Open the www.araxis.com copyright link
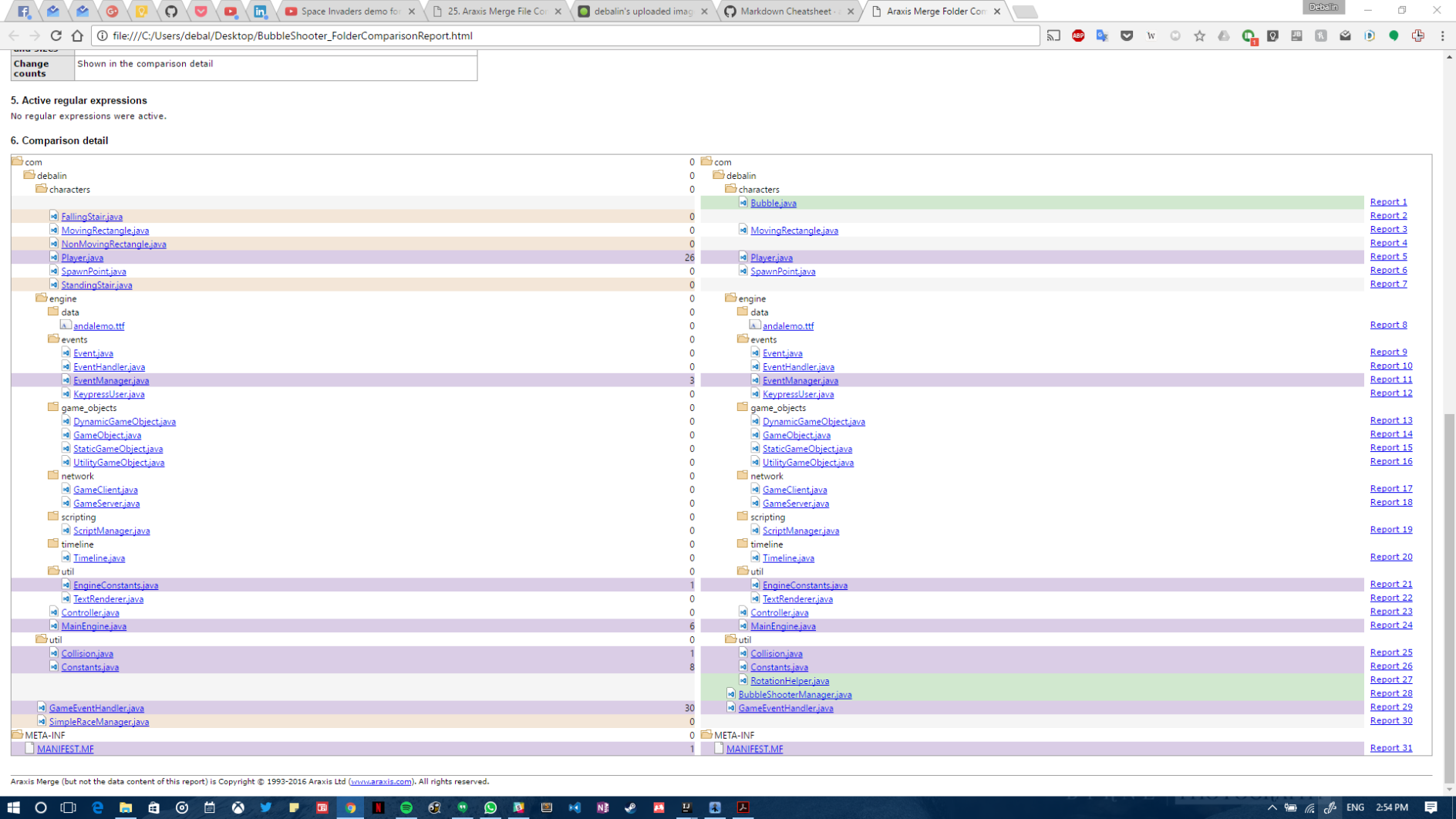Image resolution: width=1456 pixels, height=819 pixels. 383,781
